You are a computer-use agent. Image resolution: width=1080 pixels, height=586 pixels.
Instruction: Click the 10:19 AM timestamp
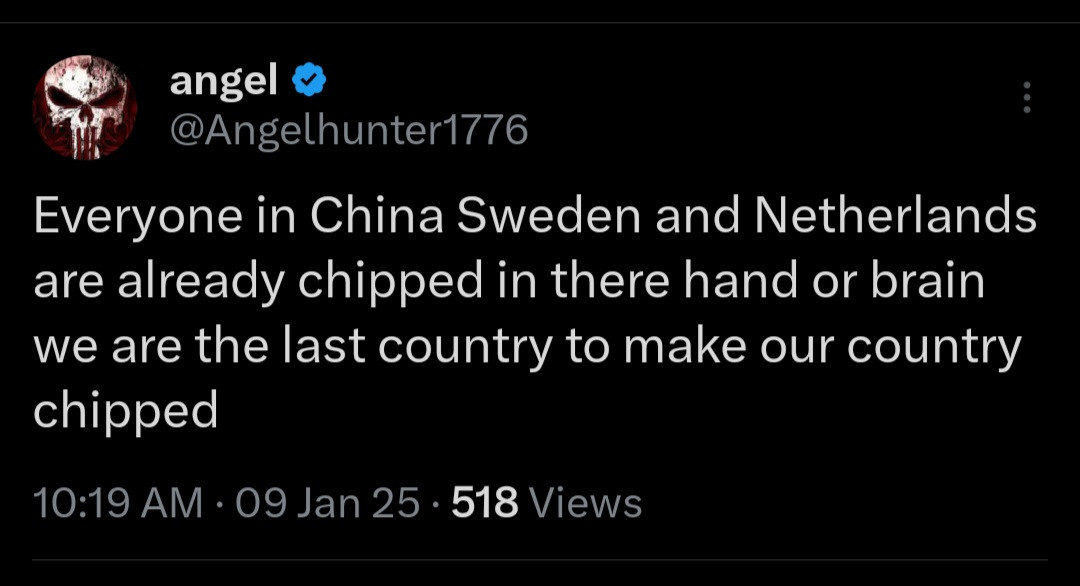[118, 502]
